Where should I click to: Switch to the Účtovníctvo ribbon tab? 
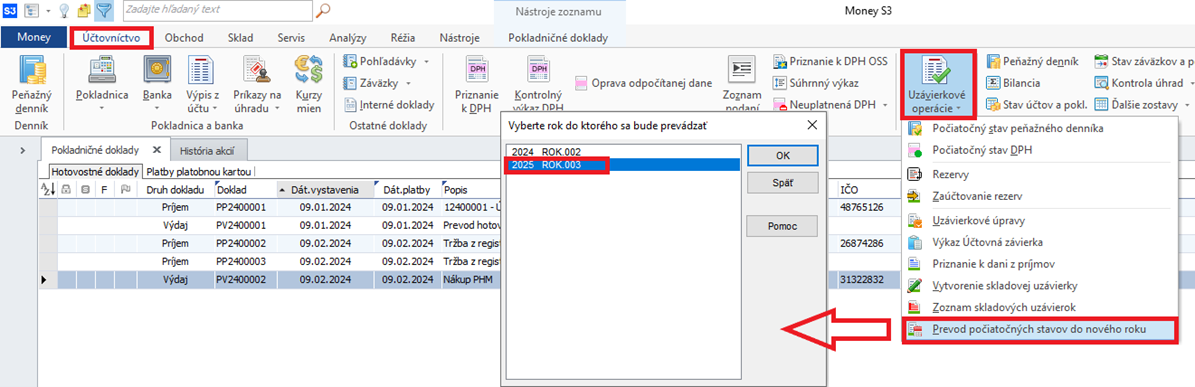112,37
